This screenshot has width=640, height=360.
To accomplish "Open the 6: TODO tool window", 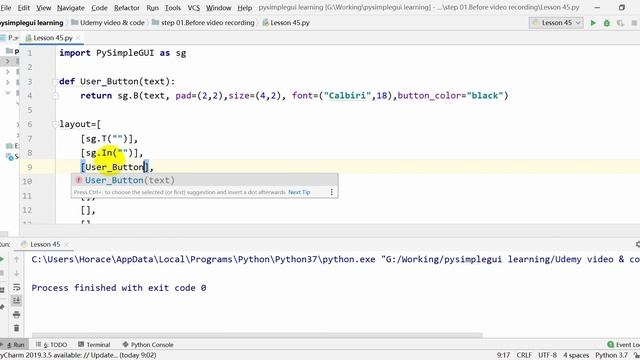I will coord(51,344).
